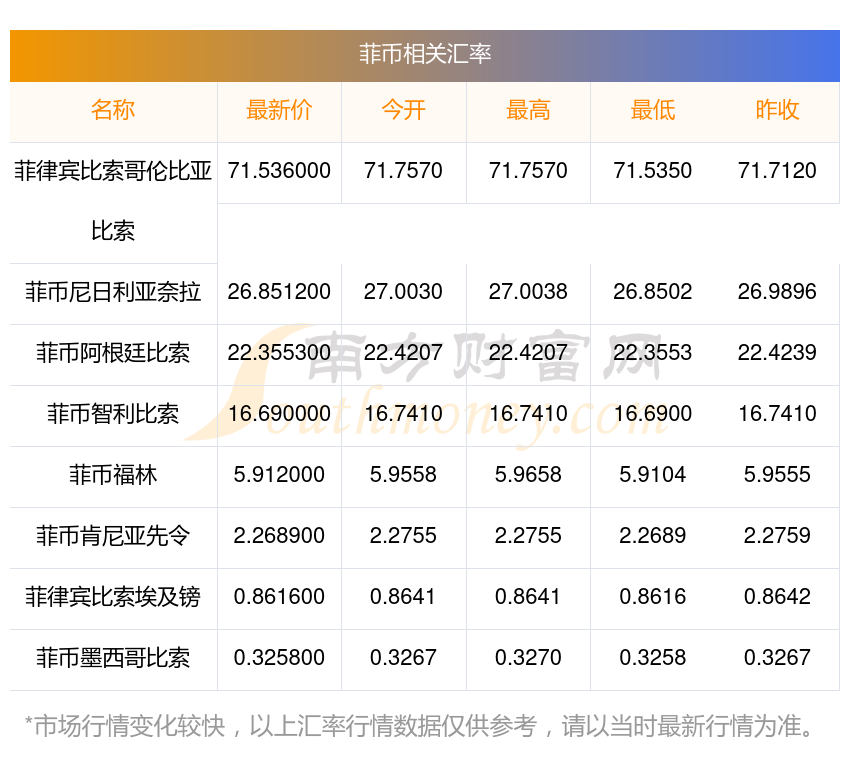Select latest price 5.912000
Viewport: 850px width, 757px height.
[279, 475]
